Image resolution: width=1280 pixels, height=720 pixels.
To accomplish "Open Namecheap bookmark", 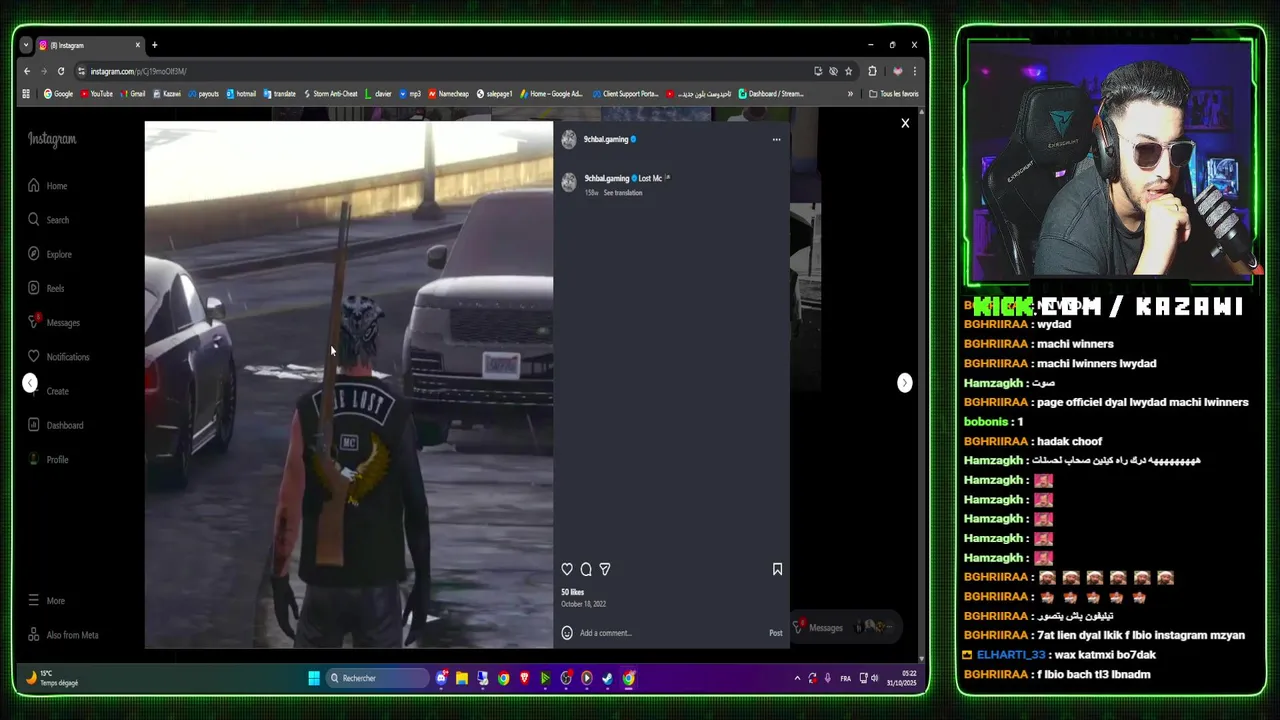I will point(448,94).
